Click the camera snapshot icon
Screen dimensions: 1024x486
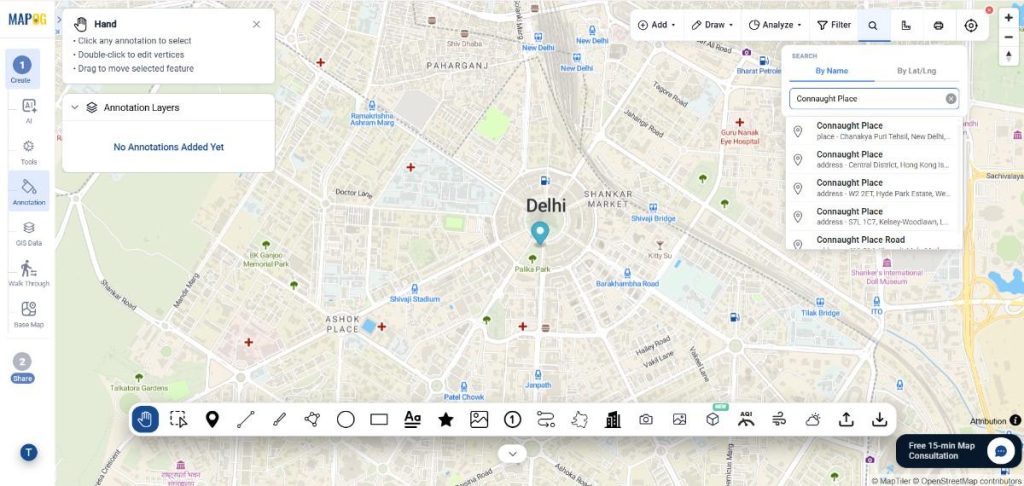(x=646, y=419)
